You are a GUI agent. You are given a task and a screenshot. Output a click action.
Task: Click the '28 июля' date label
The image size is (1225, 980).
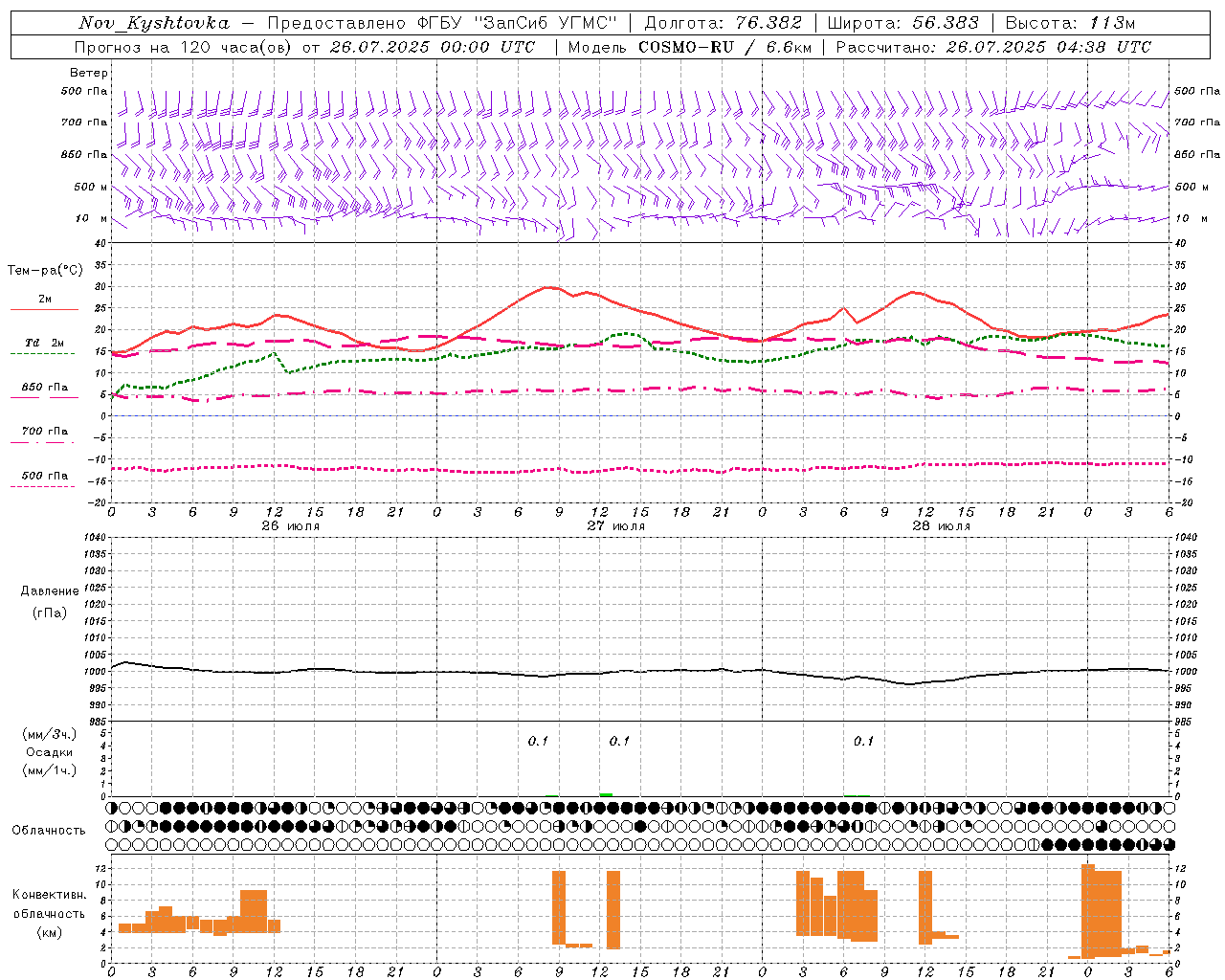942,526
